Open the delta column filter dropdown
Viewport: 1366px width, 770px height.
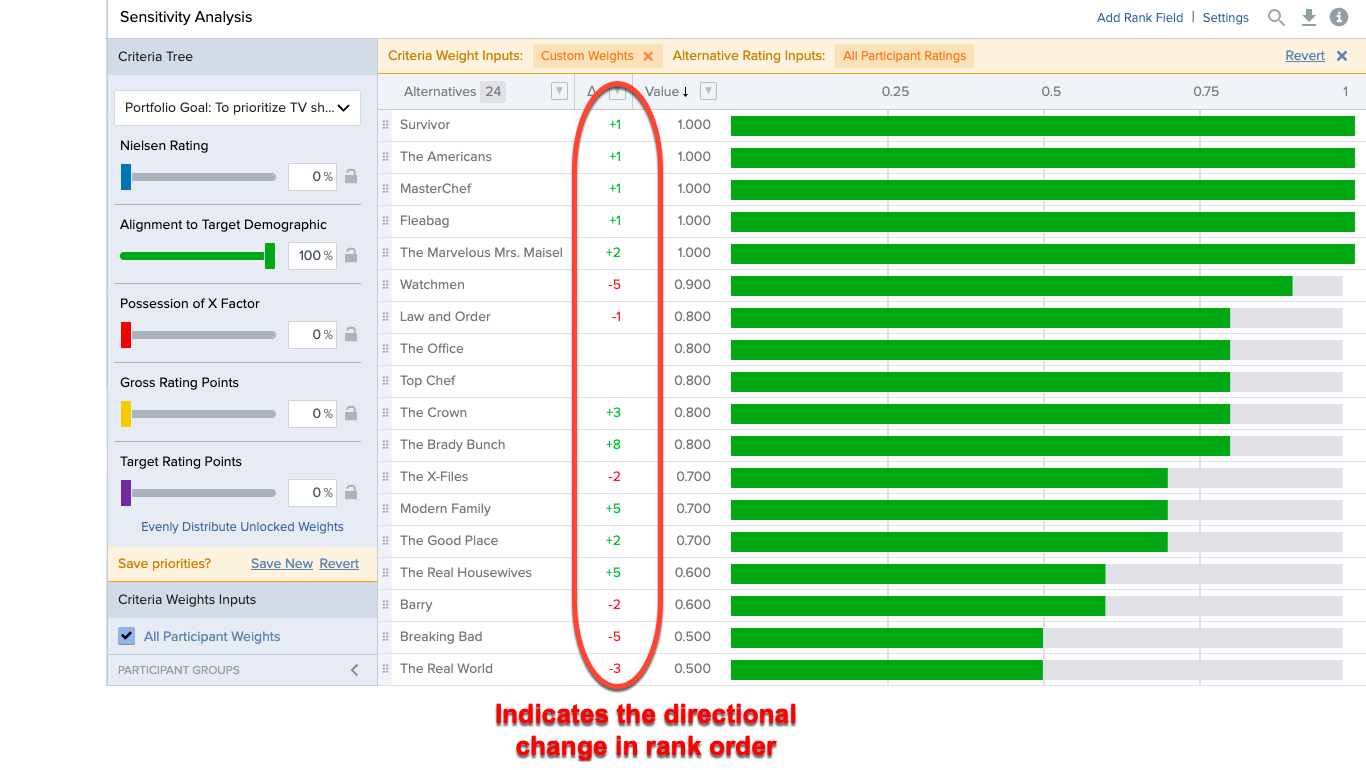[x=618, y=92]
